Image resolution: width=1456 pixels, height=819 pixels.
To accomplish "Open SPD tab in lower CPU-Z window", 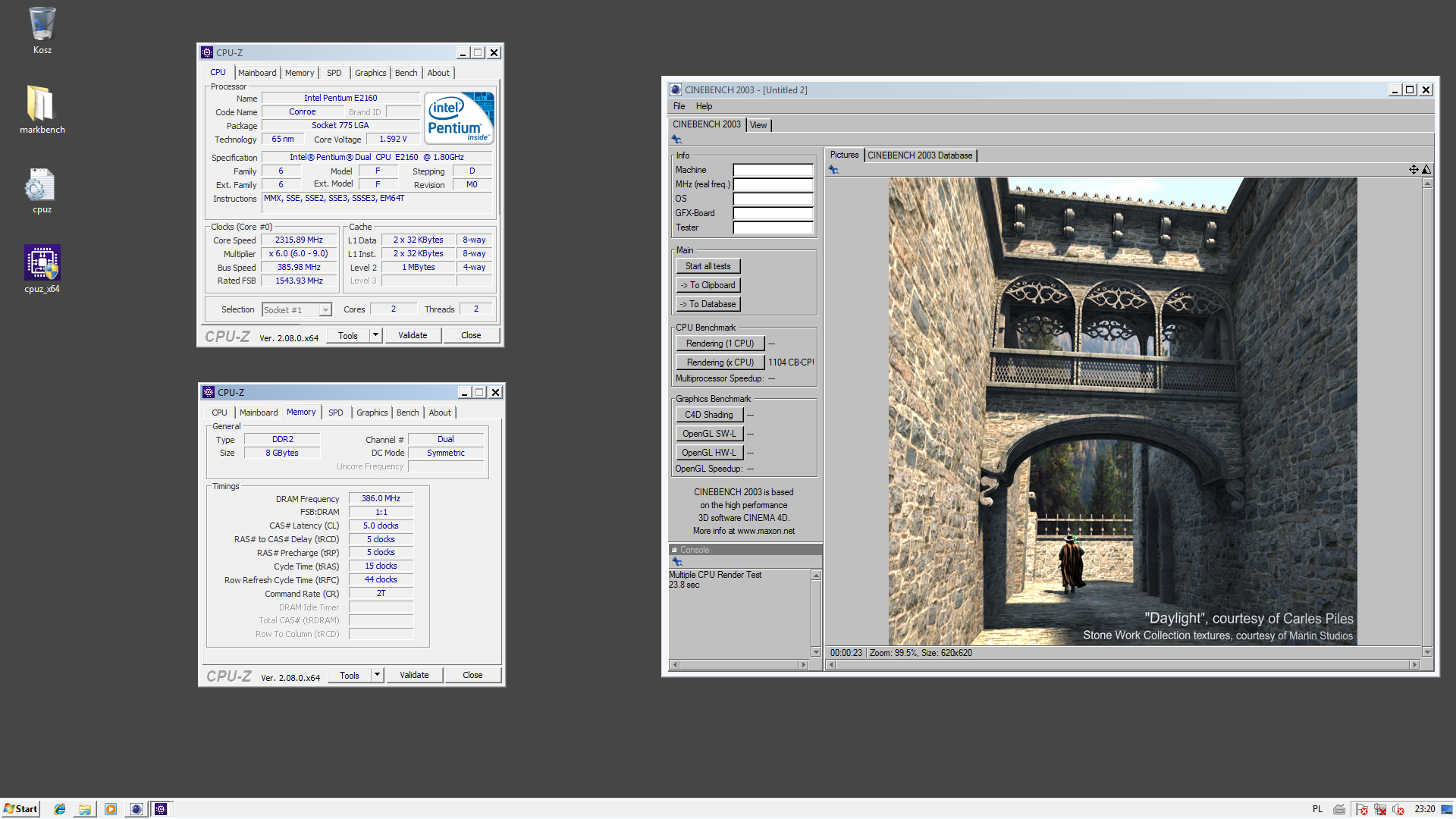I will pyautogui.click(x=336, y=413).
